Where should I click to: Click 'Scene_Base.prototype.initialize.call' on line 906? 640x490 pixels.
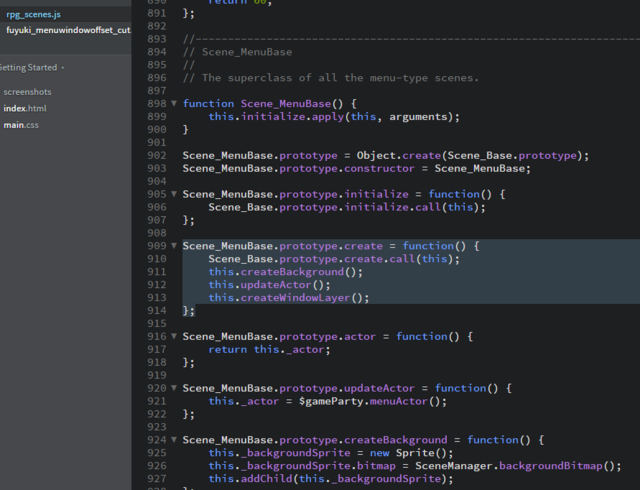324,207
